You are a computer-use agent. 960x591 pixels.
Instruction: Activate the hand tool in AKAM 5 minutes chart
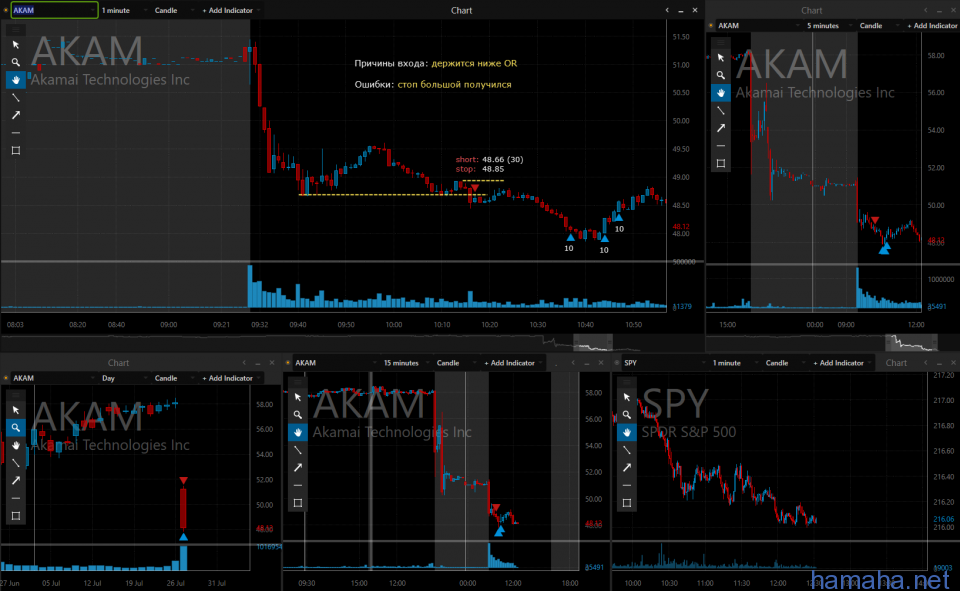[721, 93]
